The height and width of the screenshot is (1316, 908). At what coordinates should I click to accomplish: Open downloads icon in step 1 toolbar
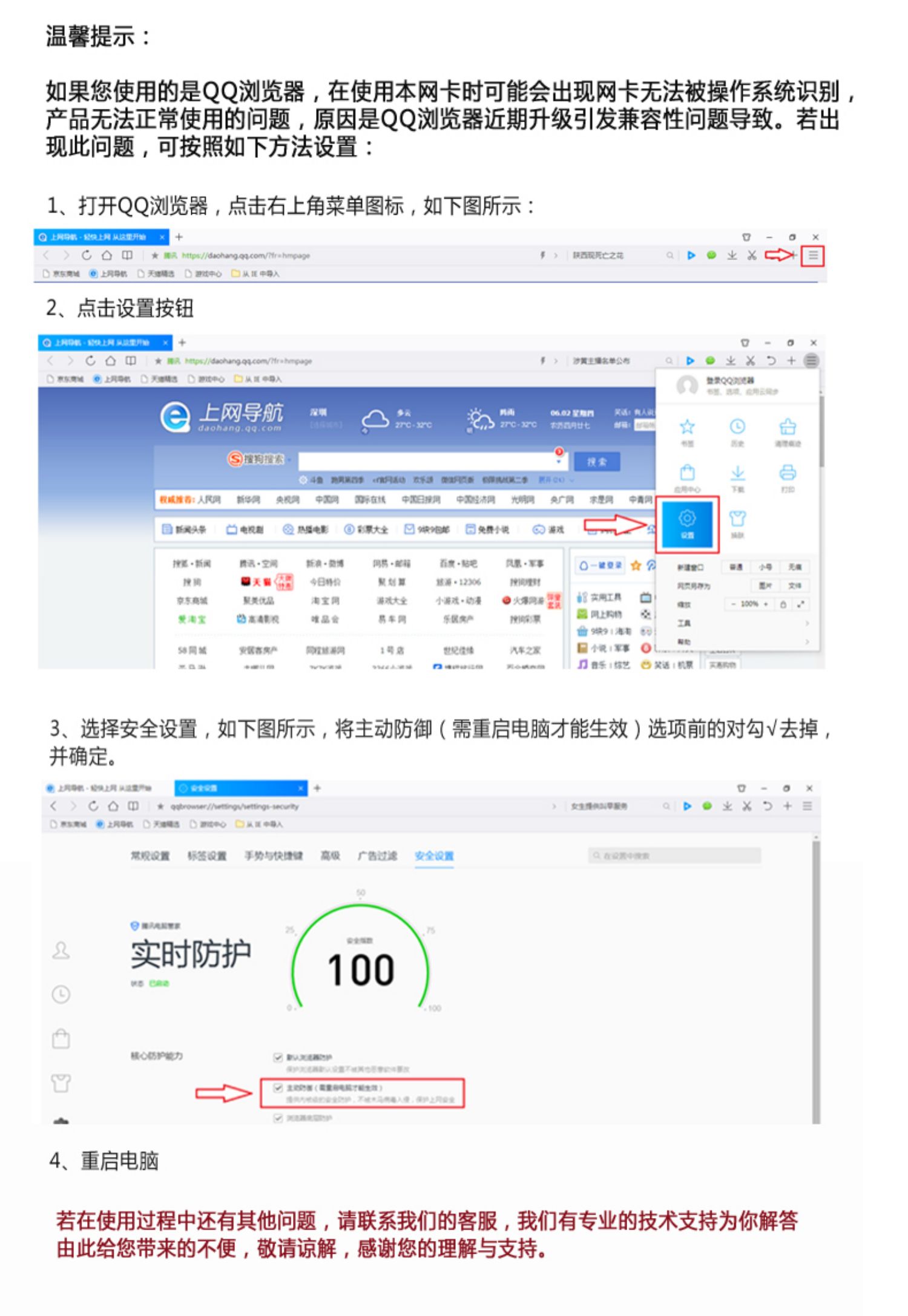coord(732,255)
